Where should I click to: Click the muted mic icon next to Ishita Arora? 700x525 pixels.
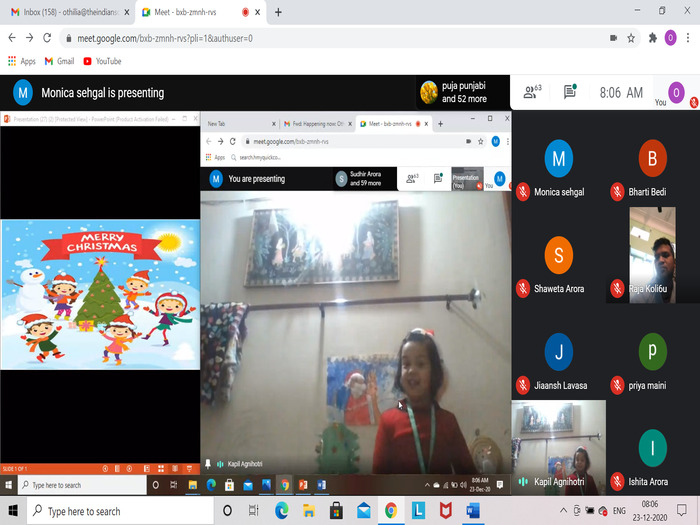617,481
